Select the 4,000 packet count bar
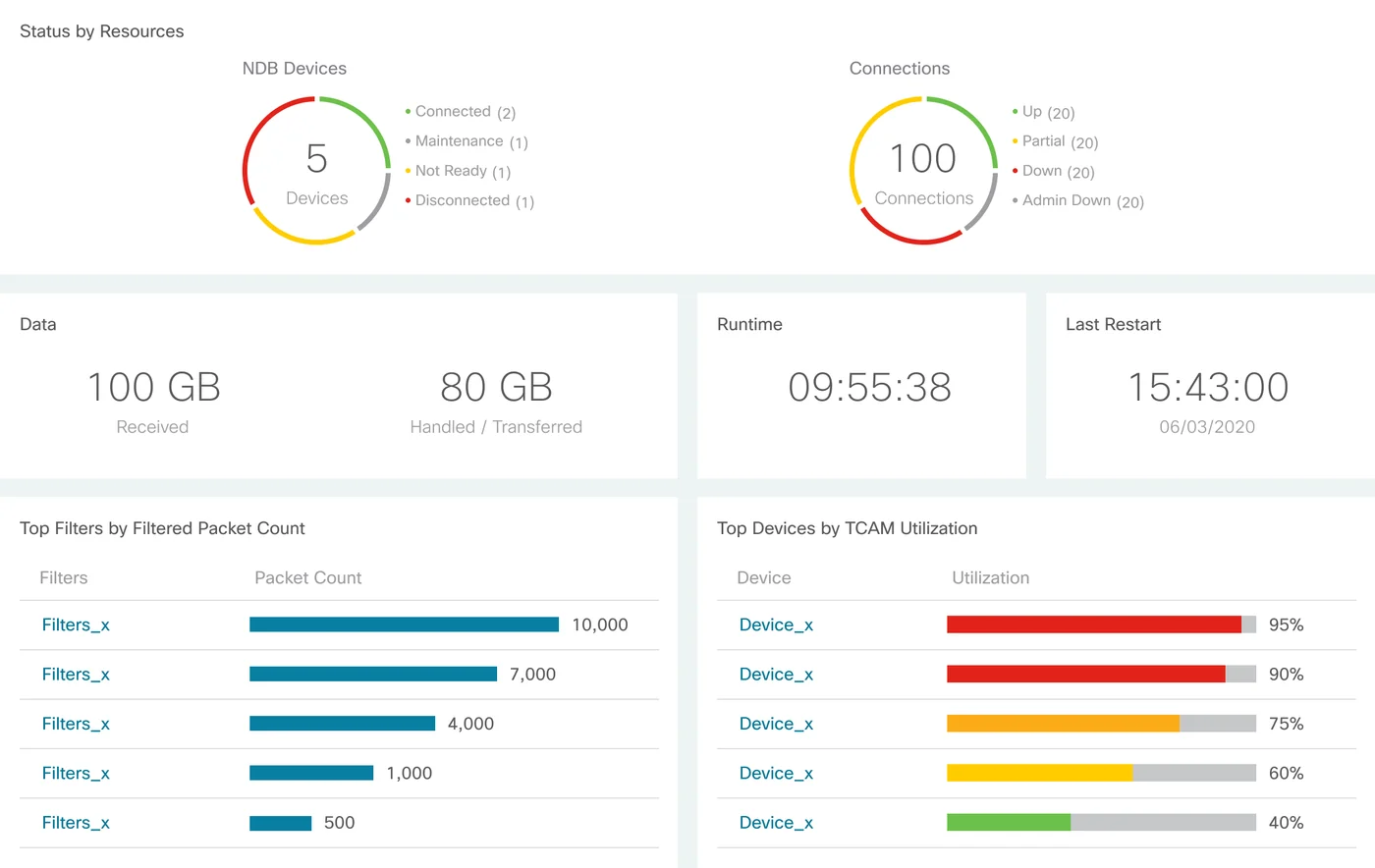The height and width of the screenshot is (868, 1375). [342, 724]
